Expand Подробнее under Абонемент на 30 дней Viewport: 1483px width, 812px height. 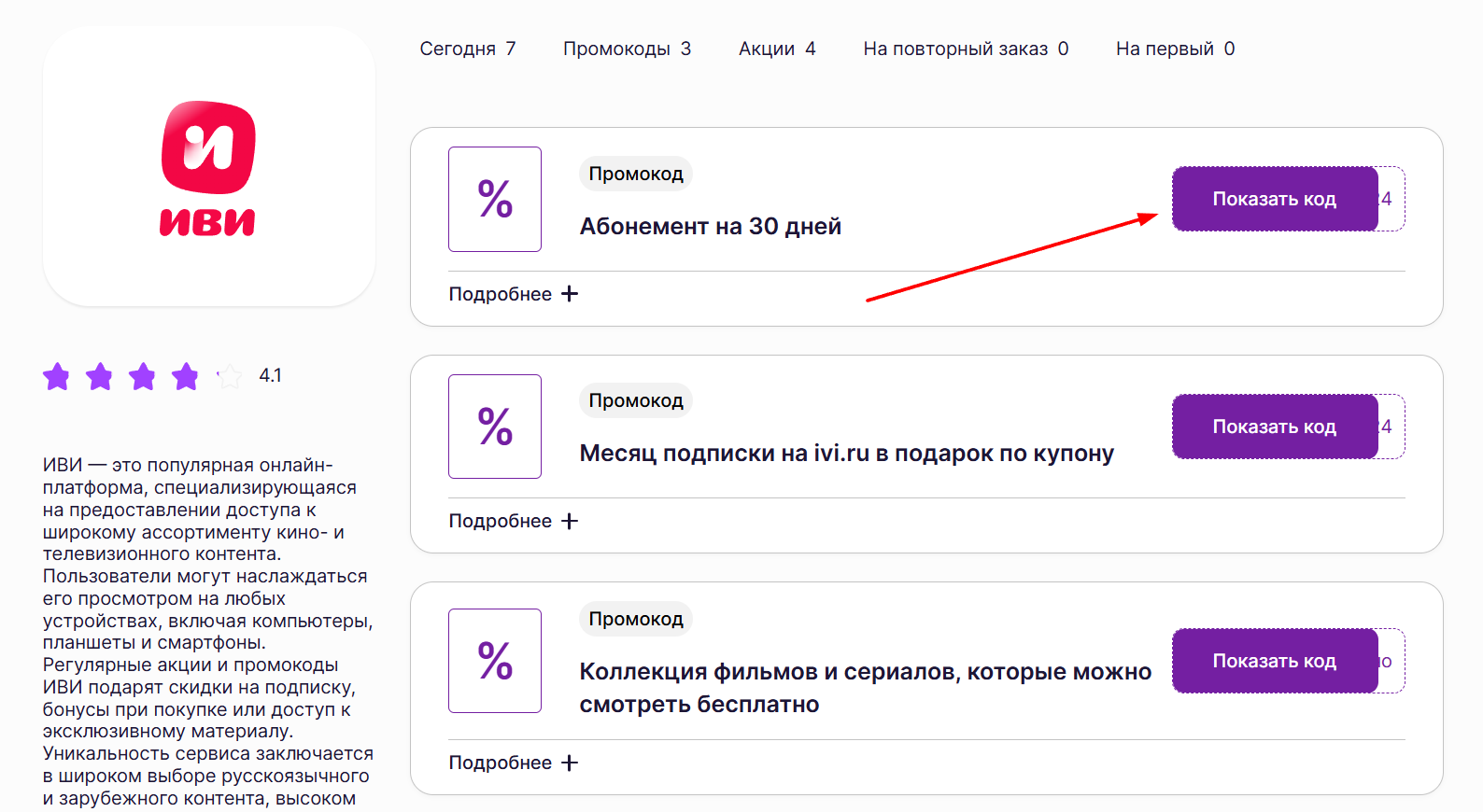pyautogui.click(x=514, y=294)
